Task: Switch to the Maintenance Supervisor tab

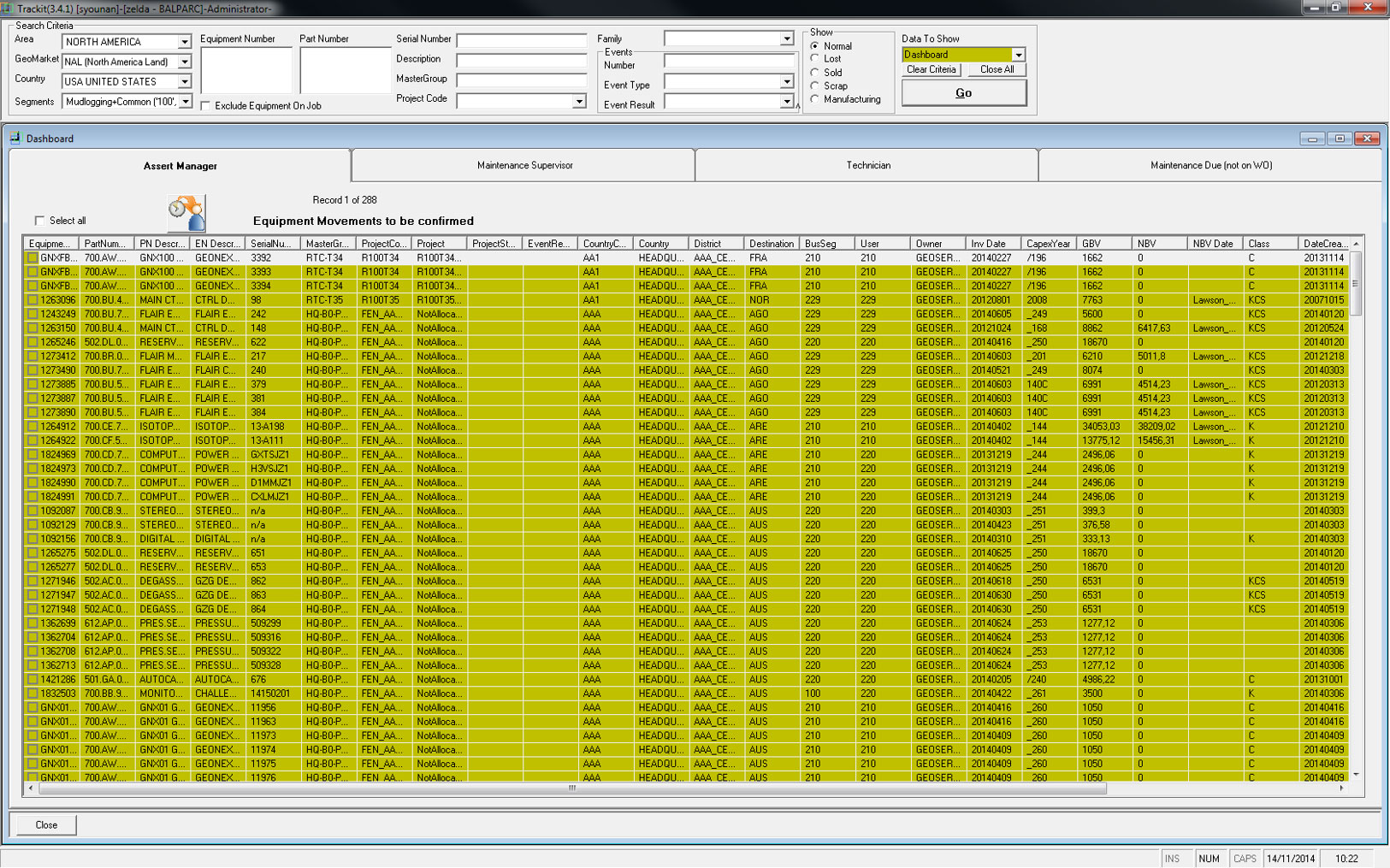Action: tap(523, 165)
